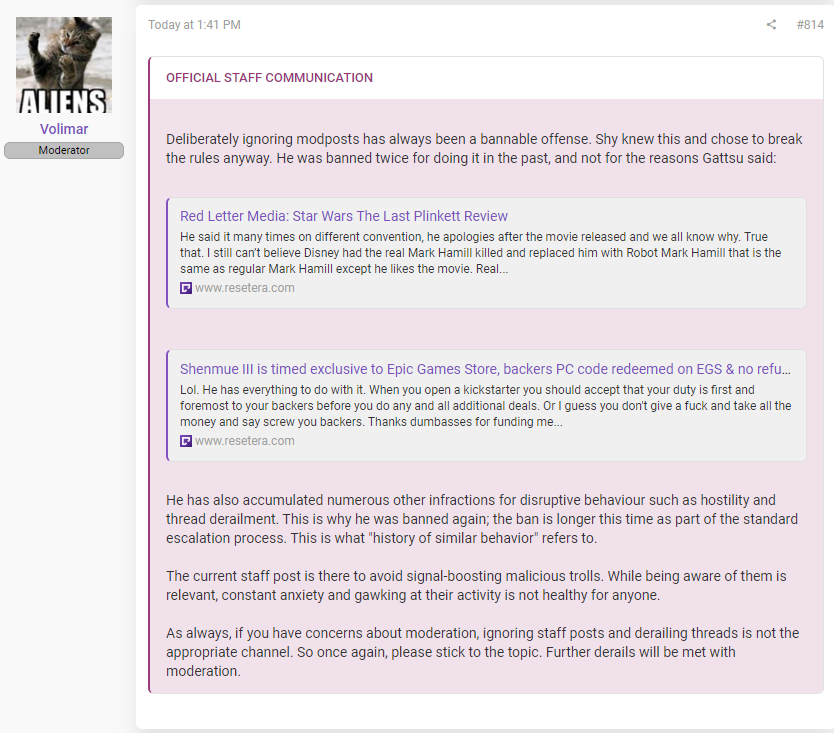The image size is (834, 733).
Task: Click www.resetera.com under the Shenmue III preview
Action: (245, 441)
